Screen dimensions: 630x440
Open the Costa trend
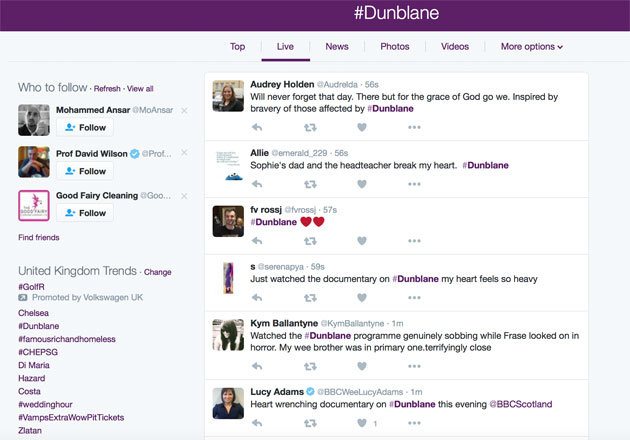coord(29,391)
